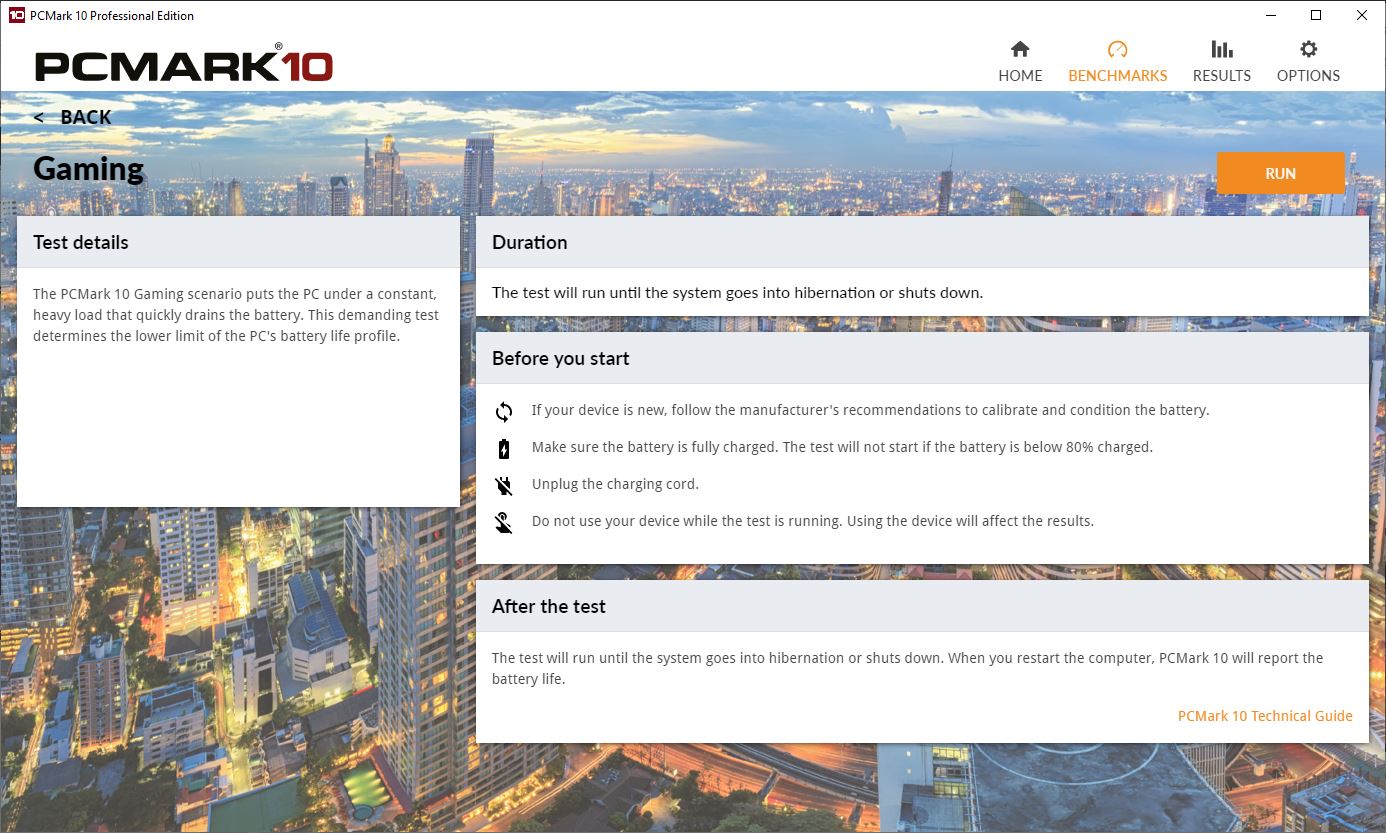Close the PCMark 10 window

(x=1362, y=15)
